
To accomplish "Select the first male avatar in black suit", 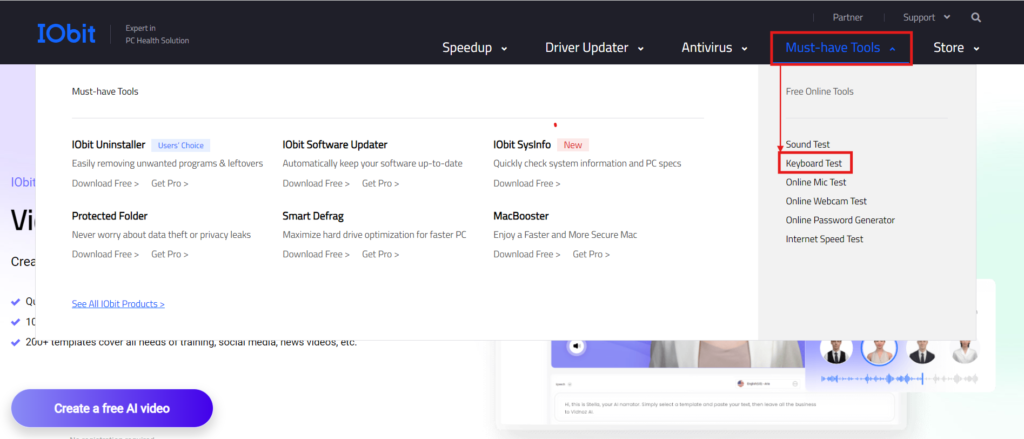I will coord(835,351).
